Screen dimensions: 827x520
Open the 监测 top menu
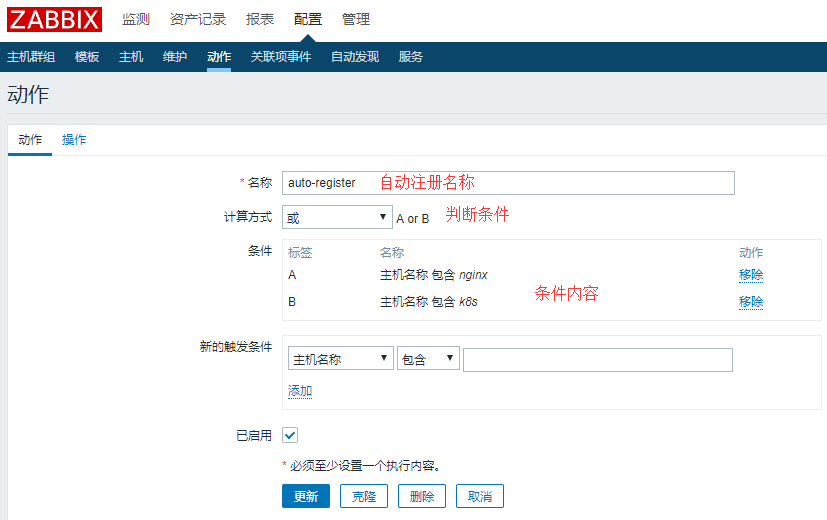click(136, 19)
